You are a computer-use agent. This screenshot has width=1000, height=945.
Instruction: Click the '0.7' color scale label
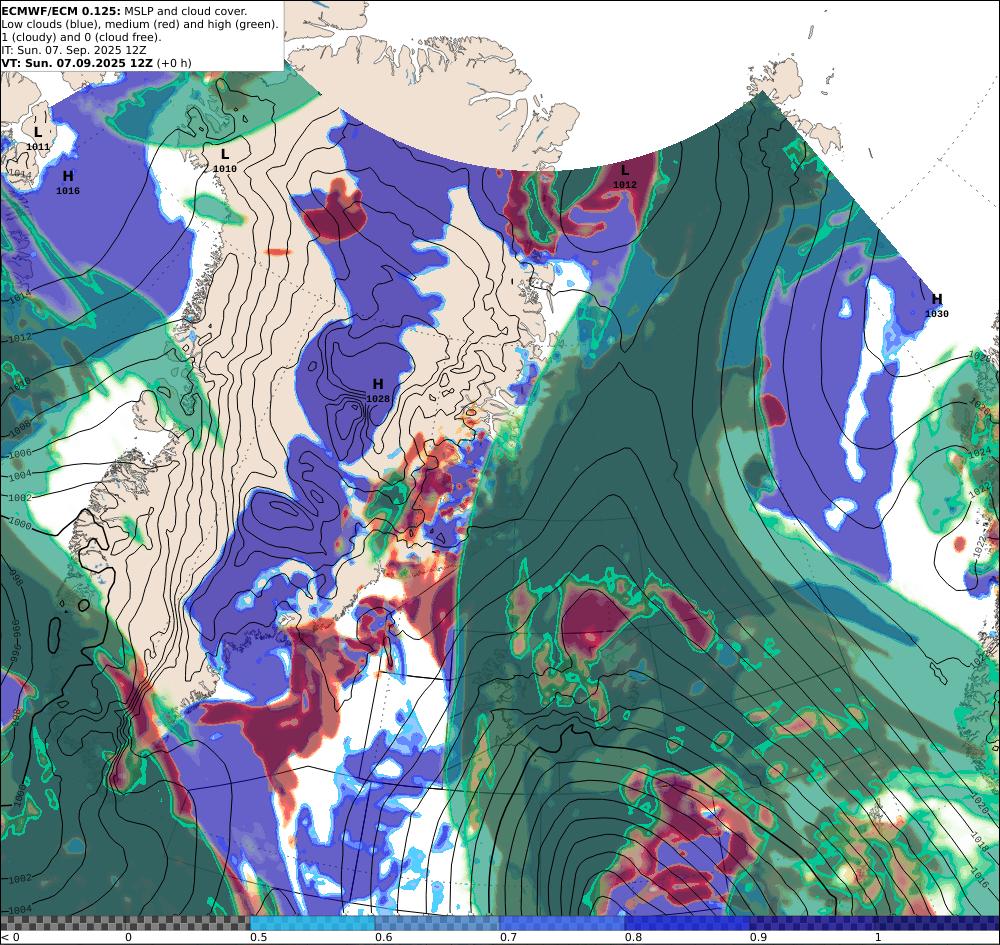click(508, 937)
